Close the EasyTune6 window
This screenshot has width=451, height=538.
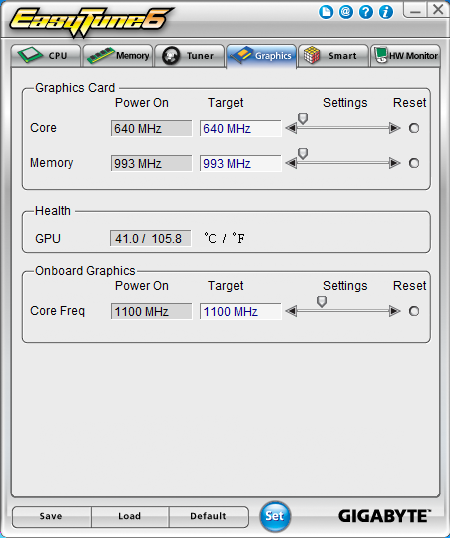[x=438, y=10]
